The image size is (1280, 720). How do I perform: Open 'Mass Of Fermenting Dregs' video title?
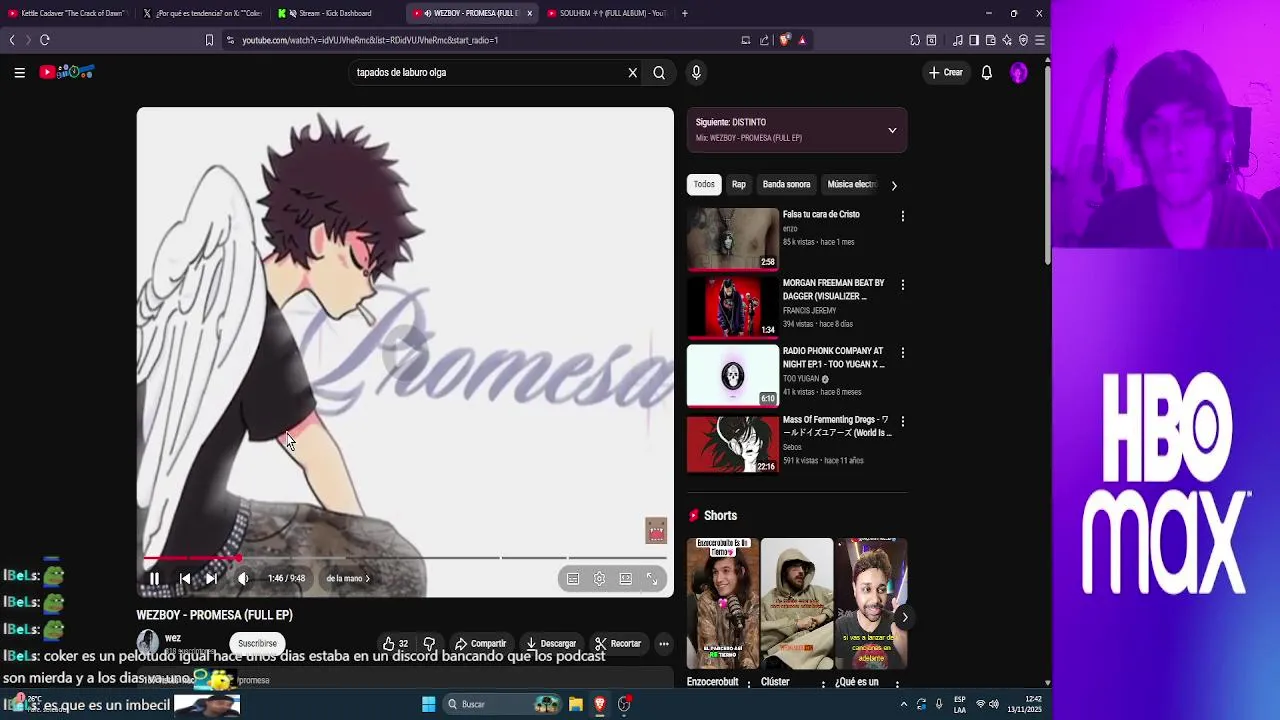click(x=837, y=426)
